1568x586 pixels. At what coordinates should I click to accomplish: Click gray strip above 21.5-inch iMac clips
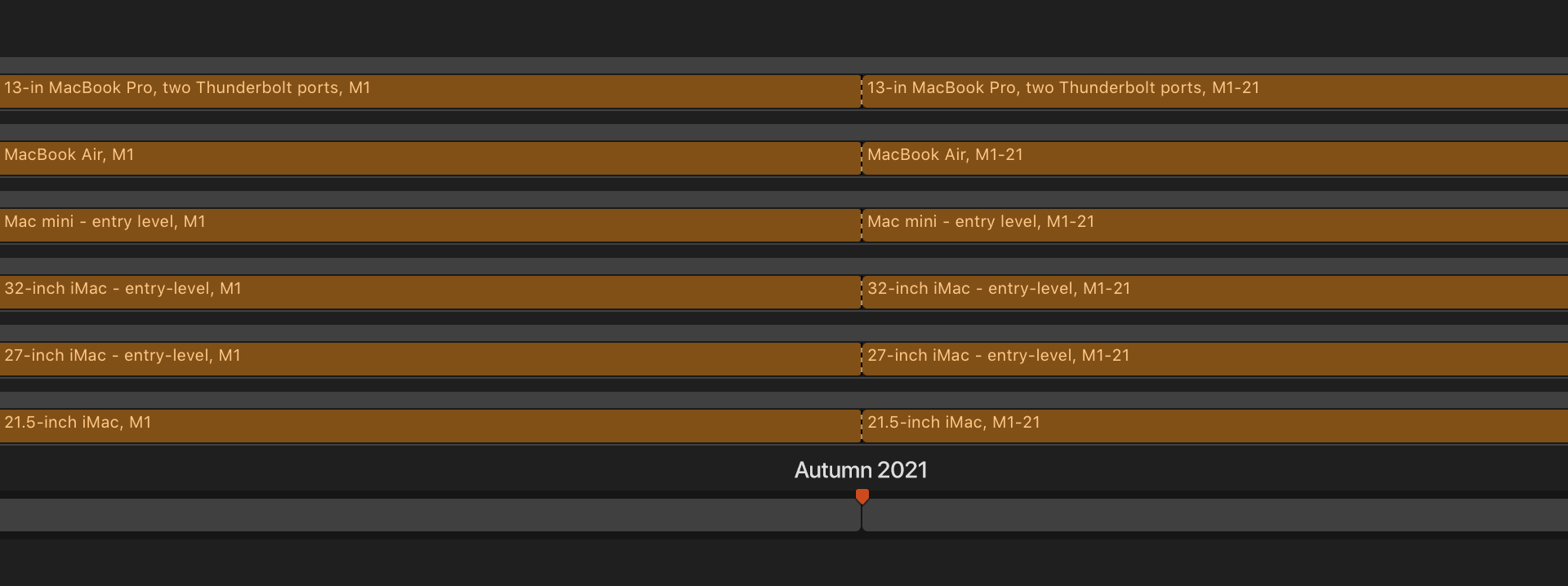pos(784,400)
